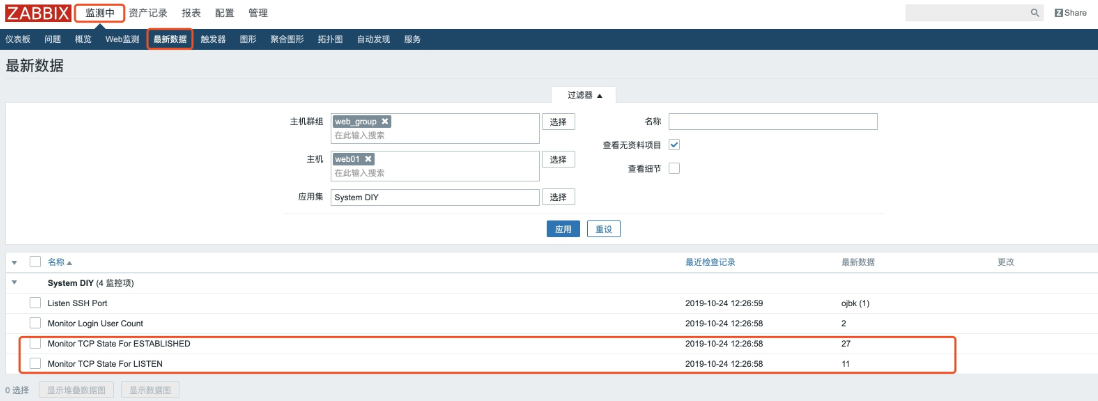
Task: Click 选择 next to 应用集
Action: tap(558, 197)
